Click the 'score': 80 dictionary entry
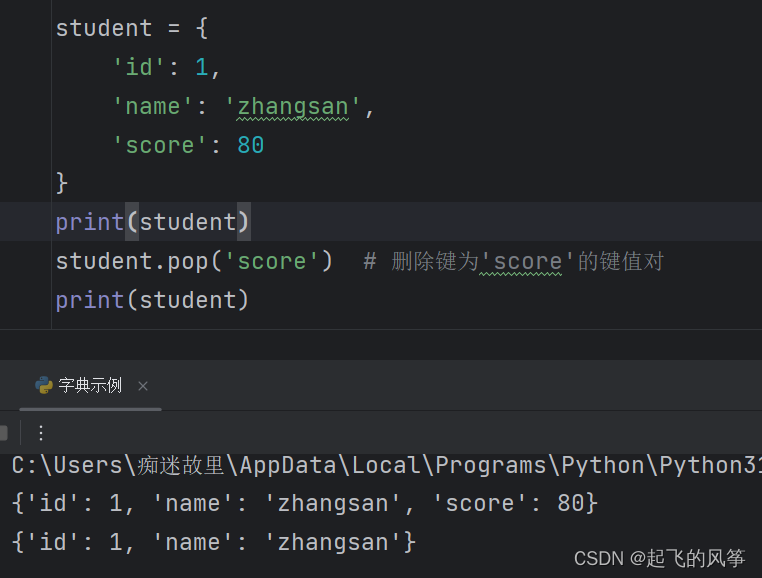The height and width of the screenshot is (578, 762). pos(188,145)
